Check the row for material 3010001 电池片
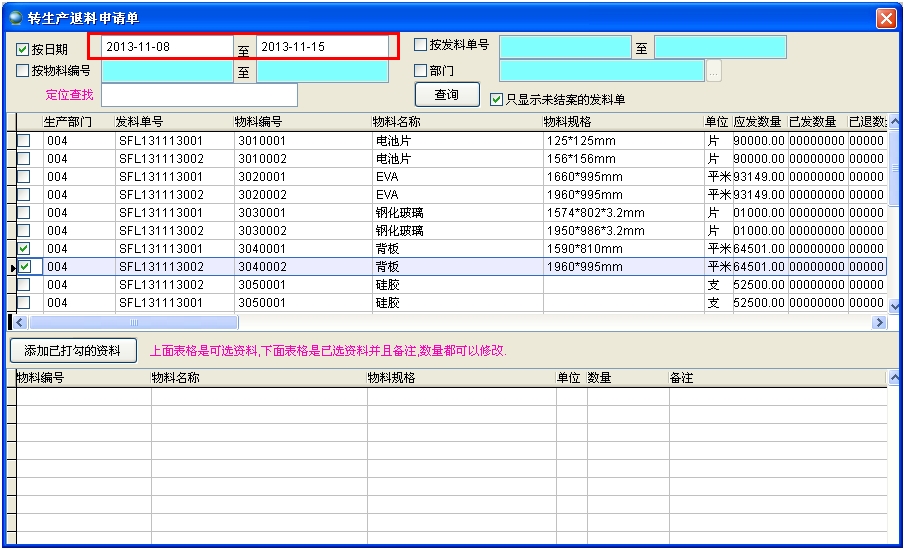Viewport: 905px width, 550px height. [24, 141]
